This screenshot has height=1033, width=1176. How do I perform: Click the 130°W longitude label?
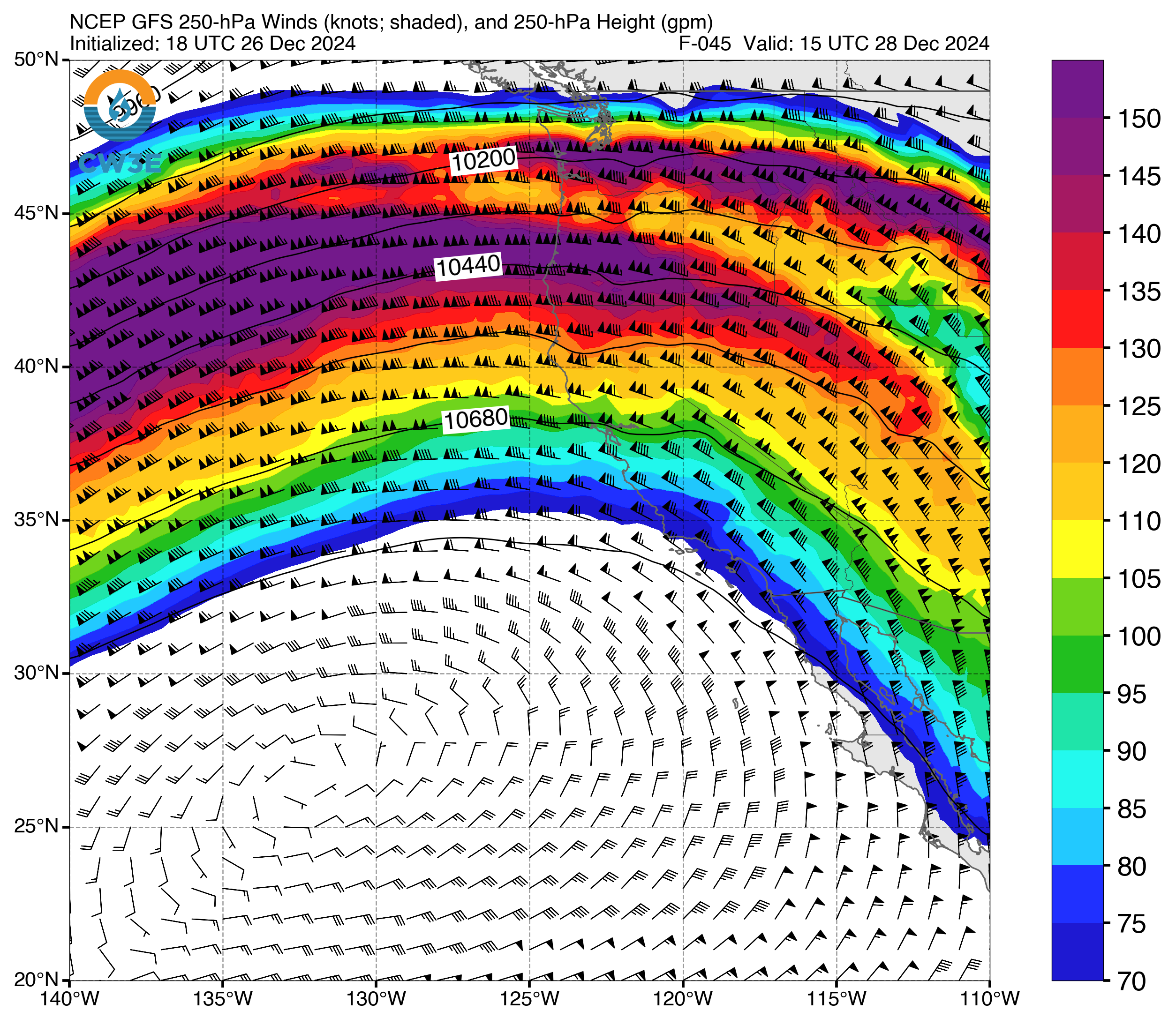click(376, 999)
